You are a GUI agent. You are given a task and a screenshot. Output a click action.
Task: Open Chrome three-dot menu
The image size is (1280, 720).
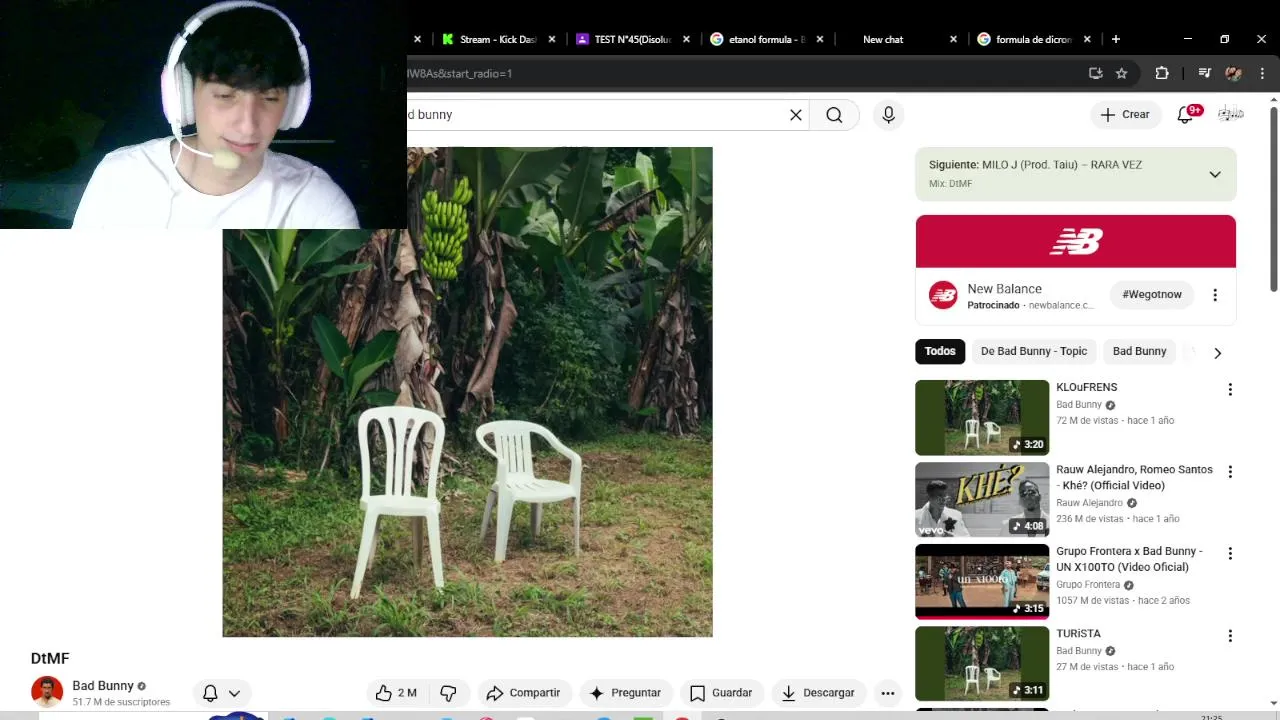(1262, 73)
